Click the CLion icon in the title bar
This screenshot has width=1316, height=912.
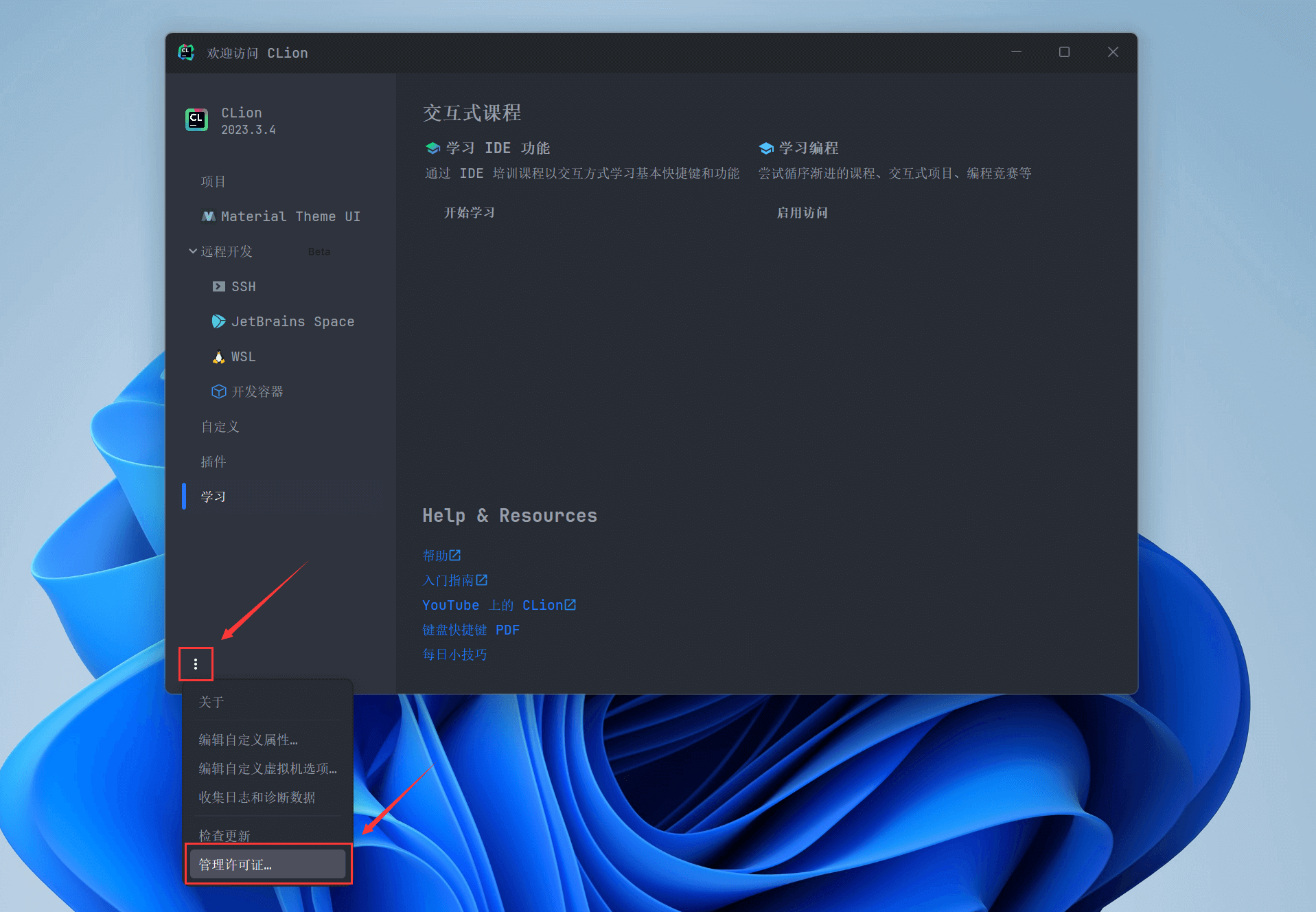[186, 52]
